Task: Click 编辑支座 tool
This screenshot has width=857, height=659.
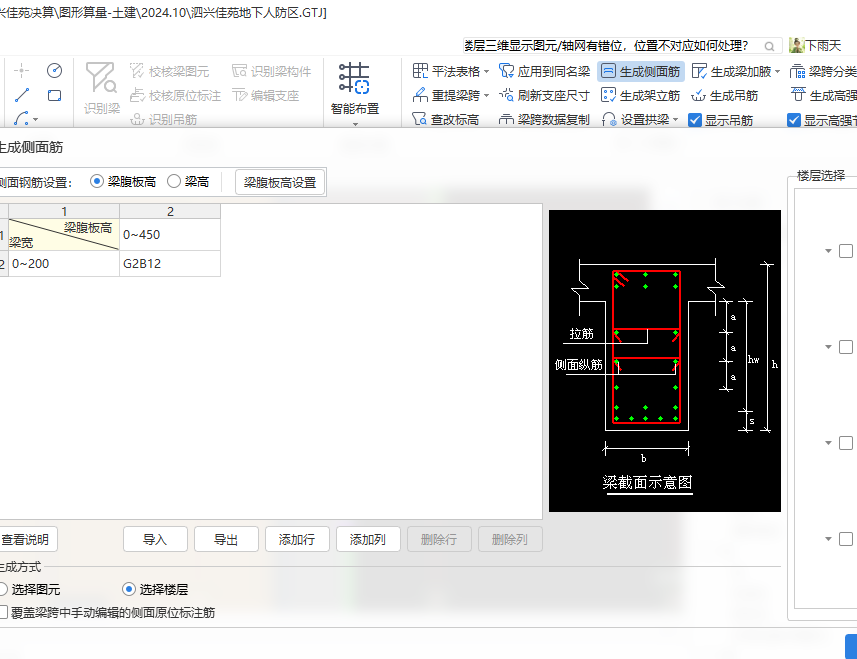Action: [266, 96]
